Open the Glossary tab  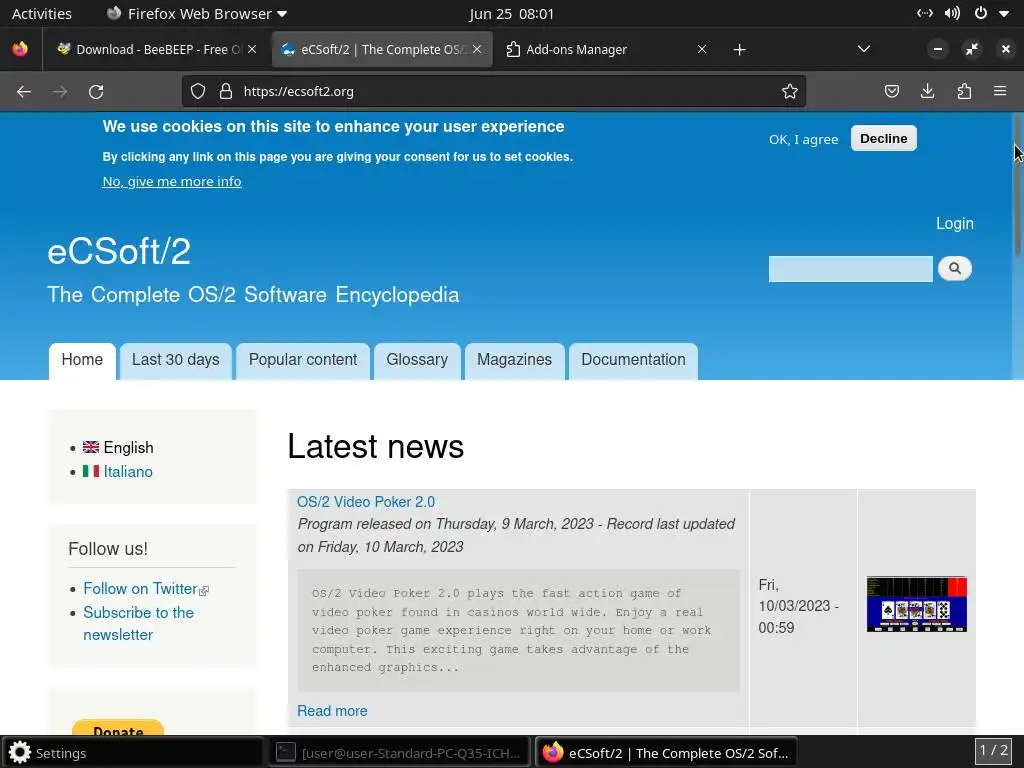click(x=417, y=360)
